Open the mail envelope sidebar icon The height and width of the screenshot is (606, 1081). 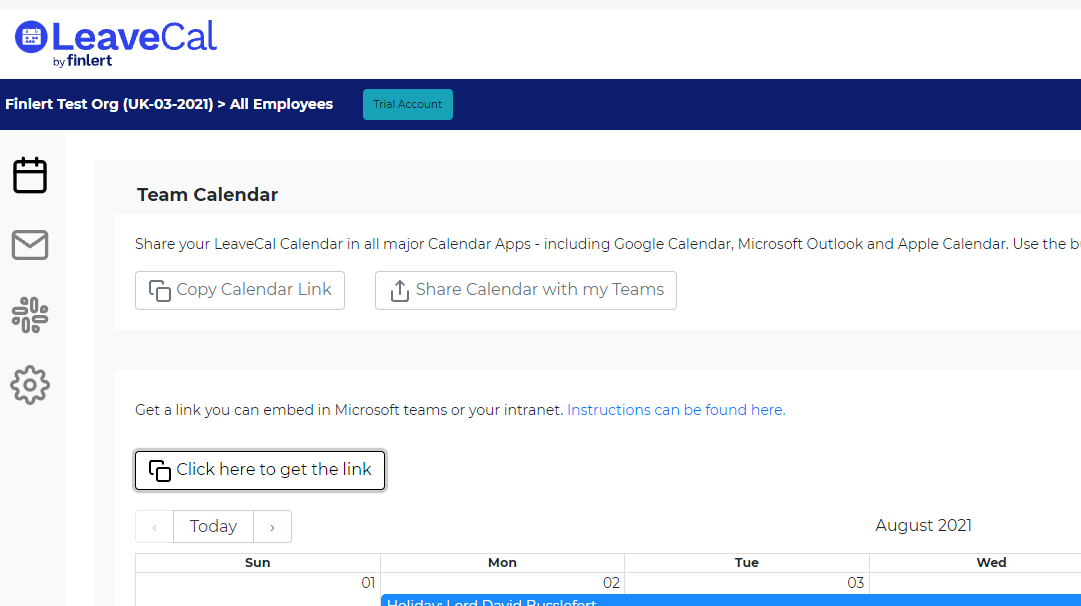[x=30, y=245]
